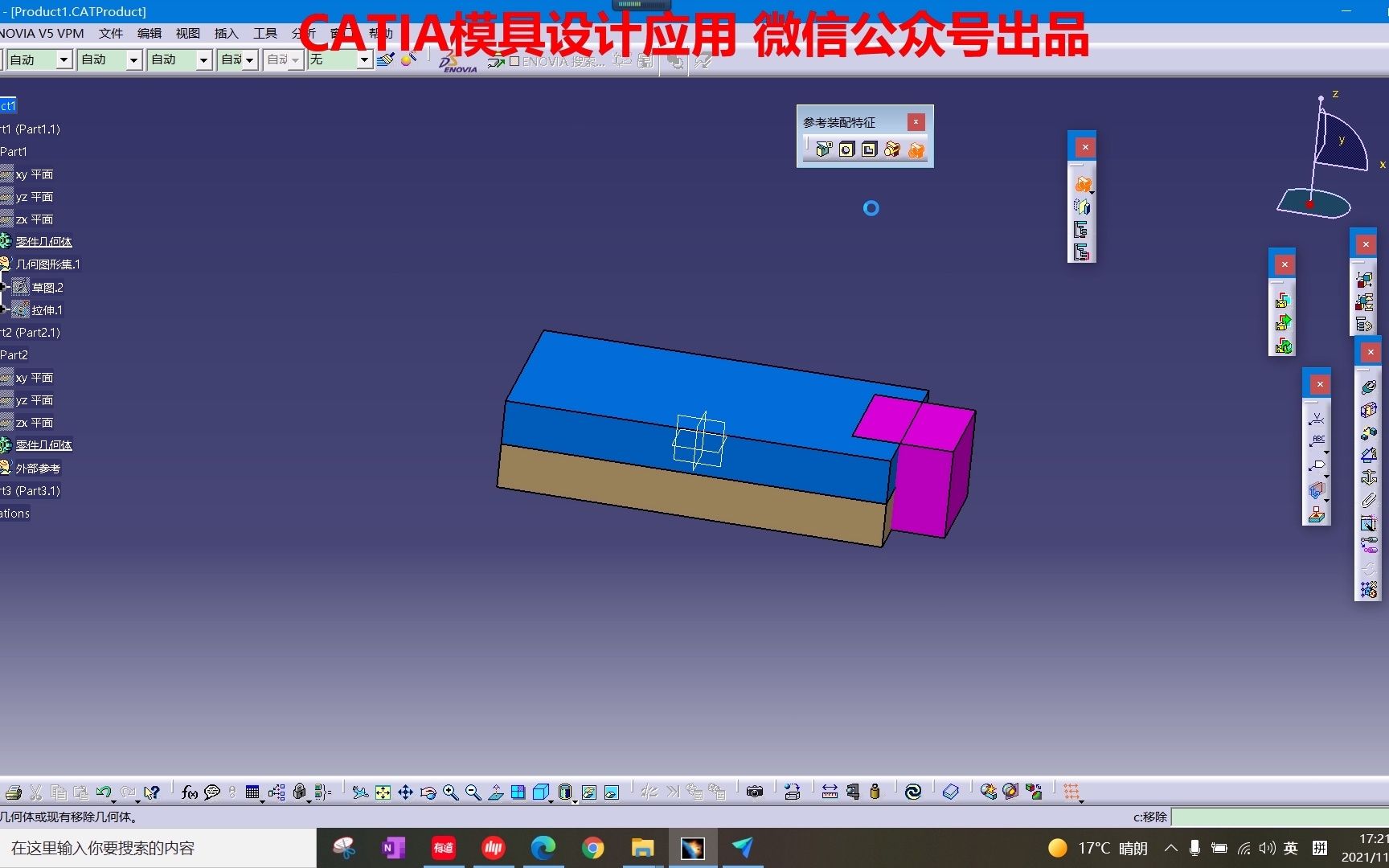Image resolution: width=1389 pixels, height=868 pixels.
Task: Open Microsoft Edge from taskbar
Action: (x=543, y=848)
